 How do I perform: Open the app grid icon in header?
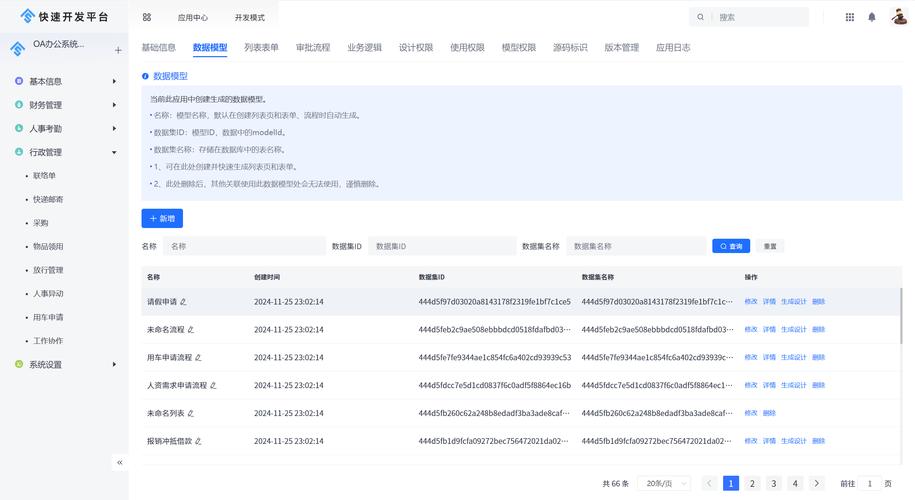pyautogui.click(x=850, y=17)
